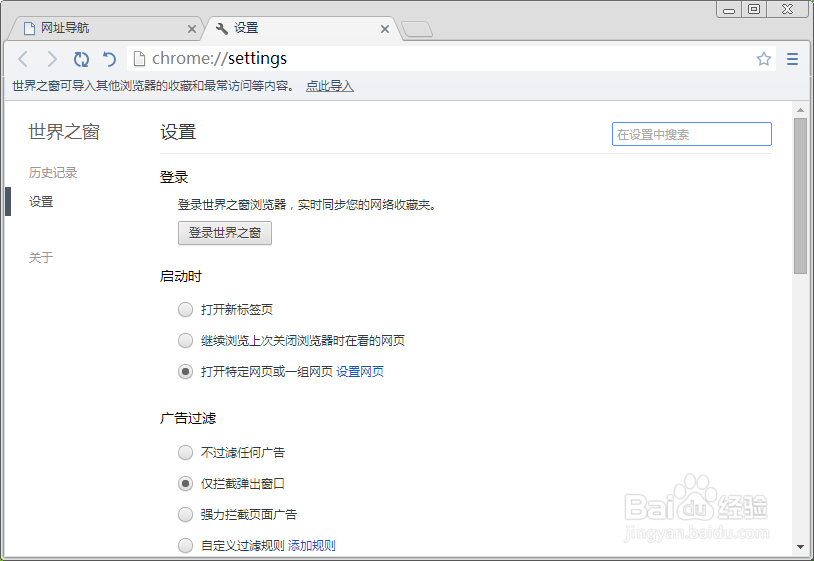Select 继续浏览上次关闭浏览器时在看的网页 option
This screenshot has width=814, height=561.
(185, 341)
